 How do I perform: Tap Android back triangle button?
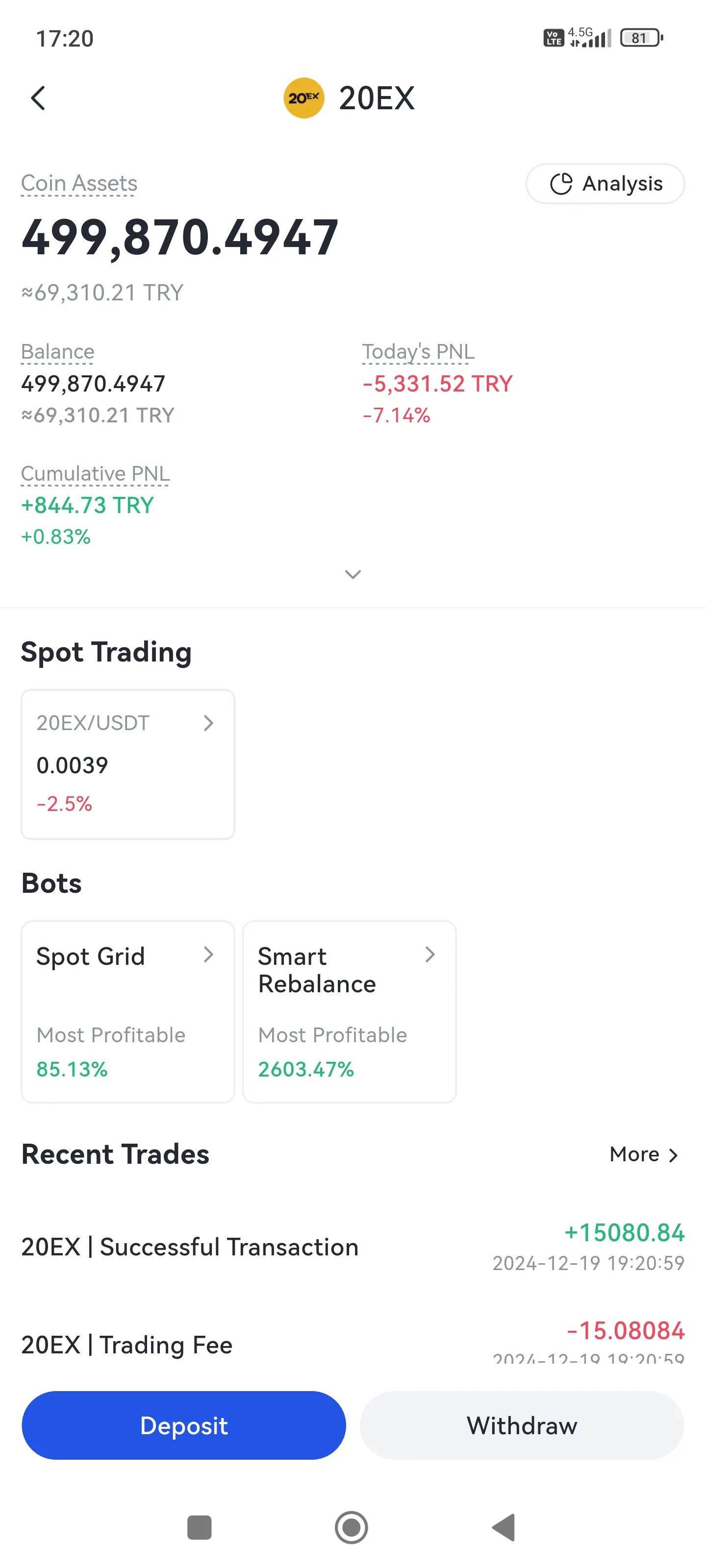(504, 1527)
